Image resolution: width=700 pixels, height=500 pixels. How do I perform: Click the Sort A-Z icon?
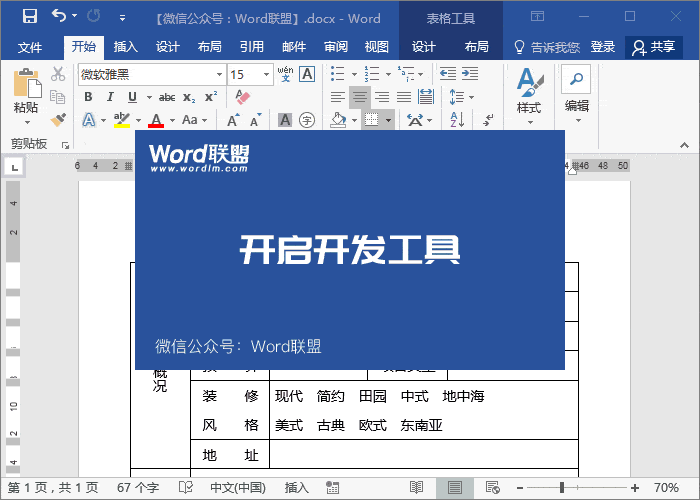click(x=457, y=120)
